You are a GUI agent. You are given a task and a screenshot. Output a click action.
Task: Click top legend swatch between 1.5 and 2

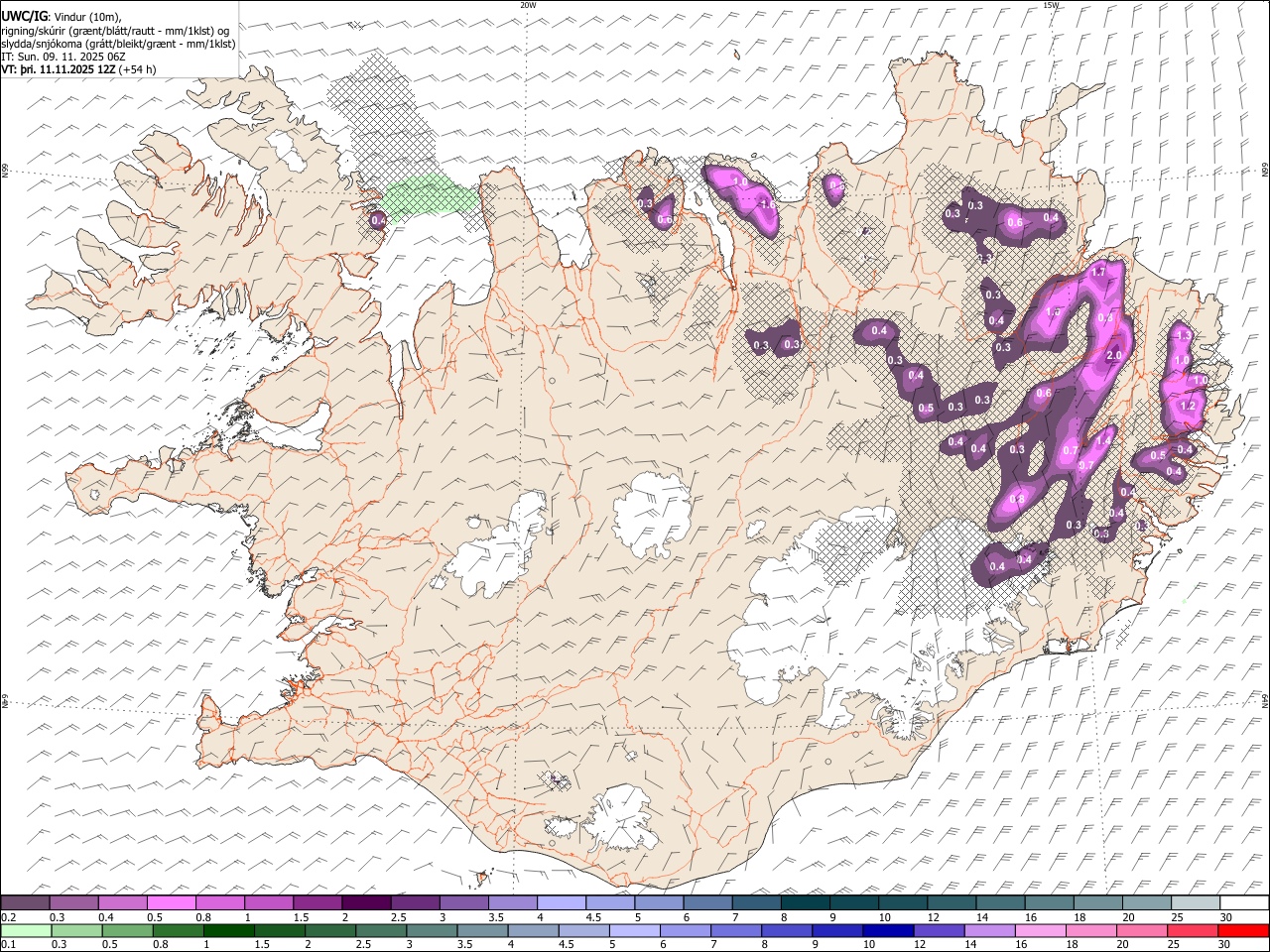point(317,902)
